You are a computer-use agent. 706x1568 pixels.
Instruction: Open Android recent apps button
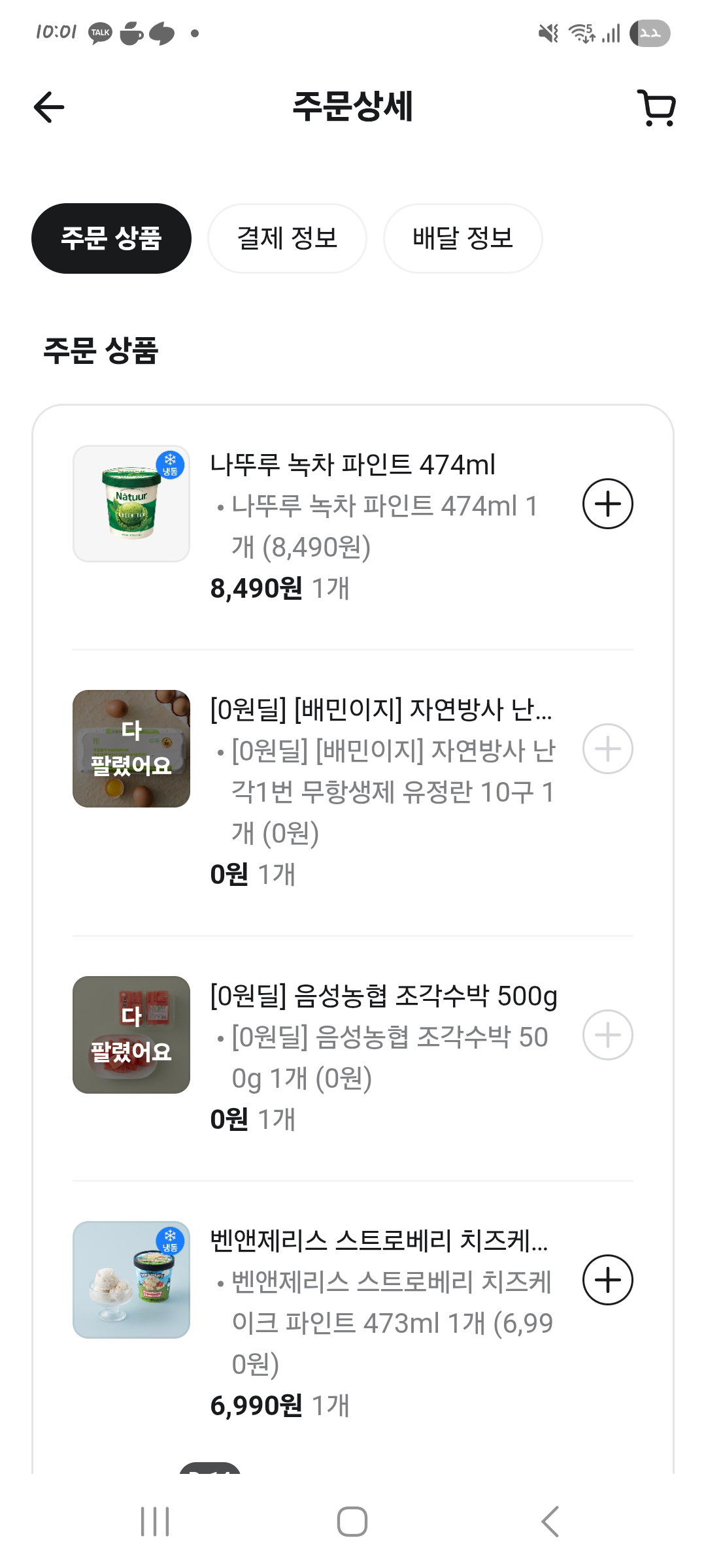156,1522
